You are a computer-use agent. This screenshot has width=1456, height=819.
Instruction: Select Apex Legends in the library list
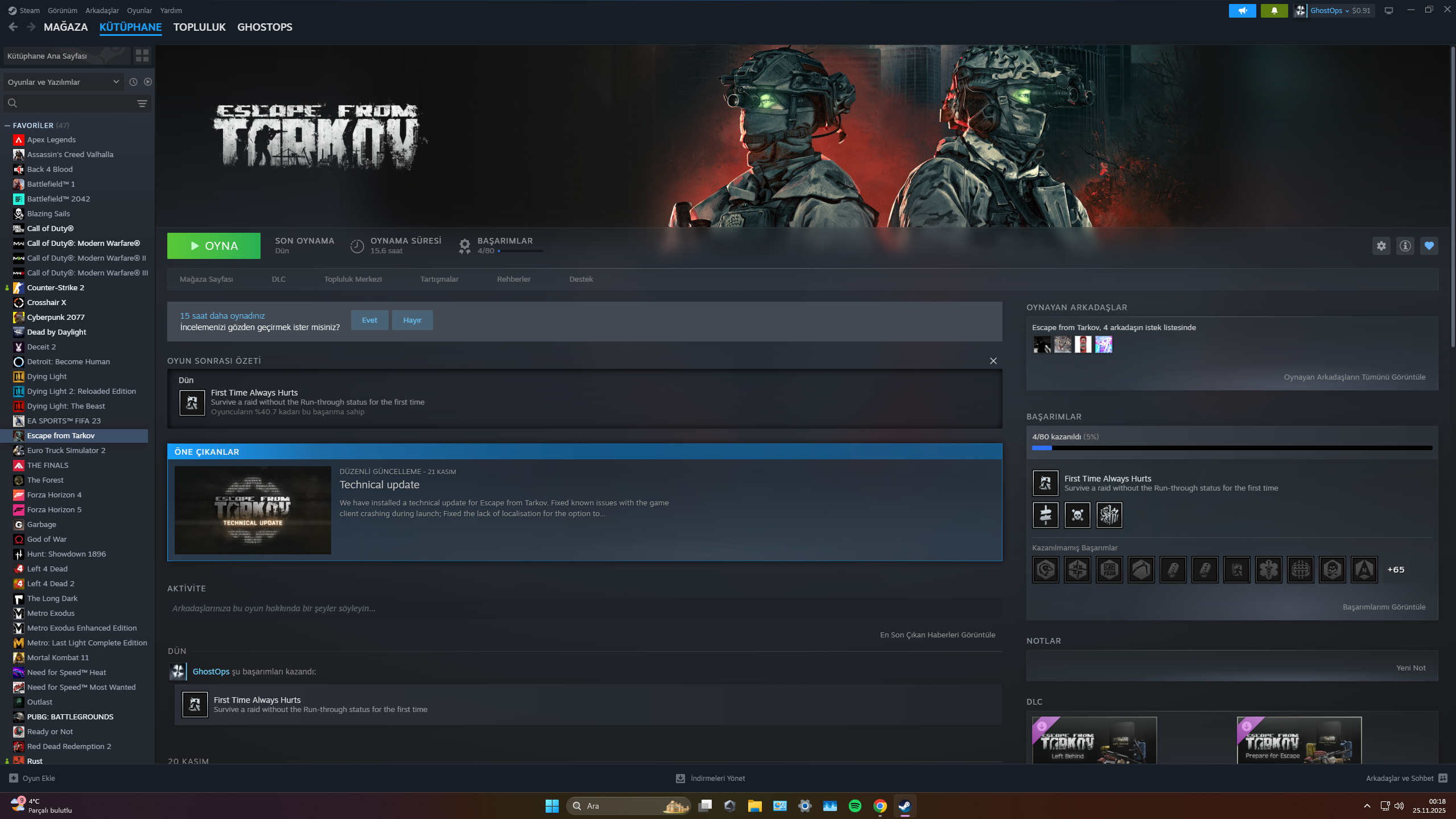tap(51, 139)
